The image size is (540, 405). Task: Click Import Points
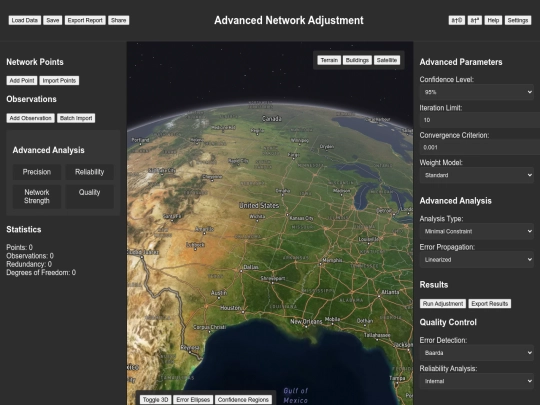point(59,81)
